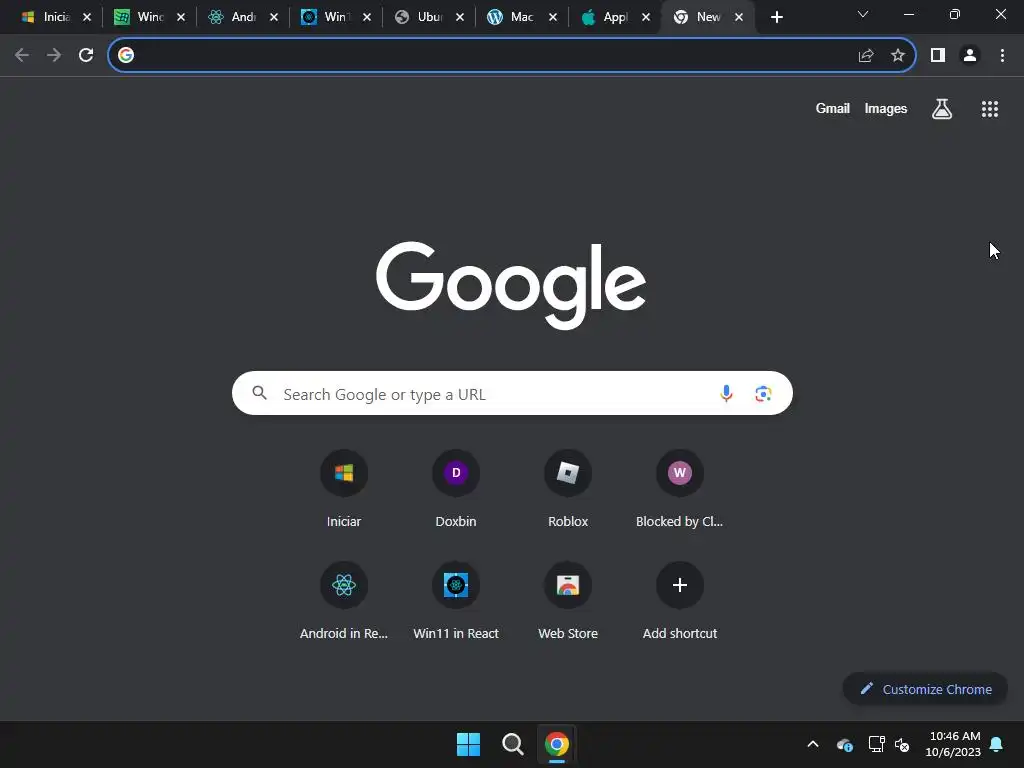Switch to the Win1 tab
The image size is (1024, 768).
pos(325,17)
